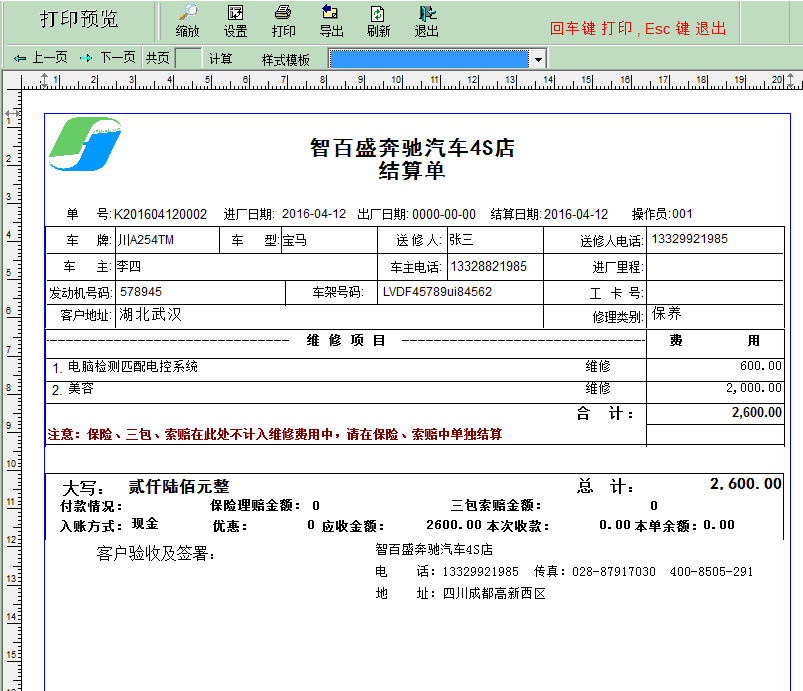
Task: Click the 共页 page count field
Action: click(188, 58)
